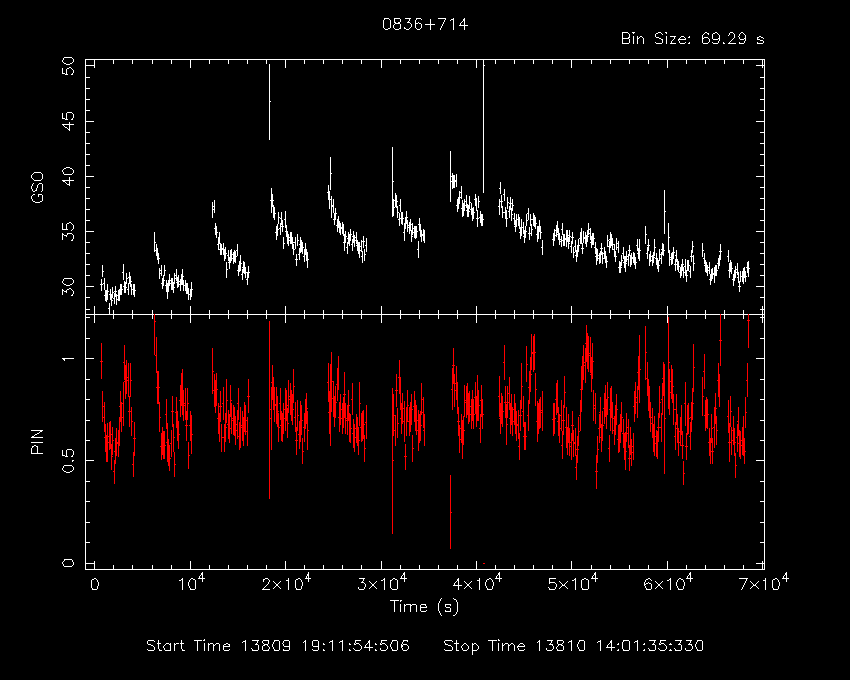This screenshot has height=680, width=850.
Task: Click the GSO y-axis value 35
Action: click(x=68, y=232)
